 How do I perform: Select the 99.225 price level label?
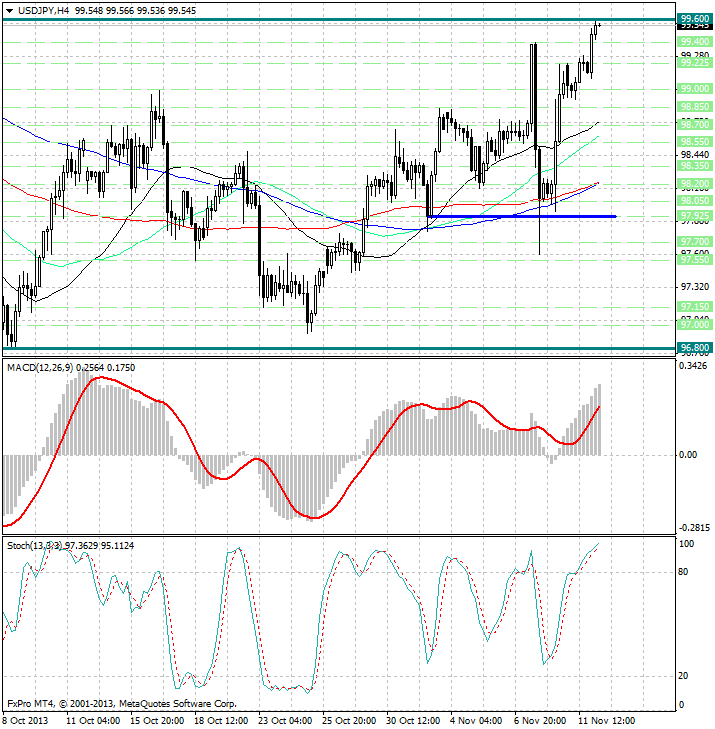[x=695, y=63]
